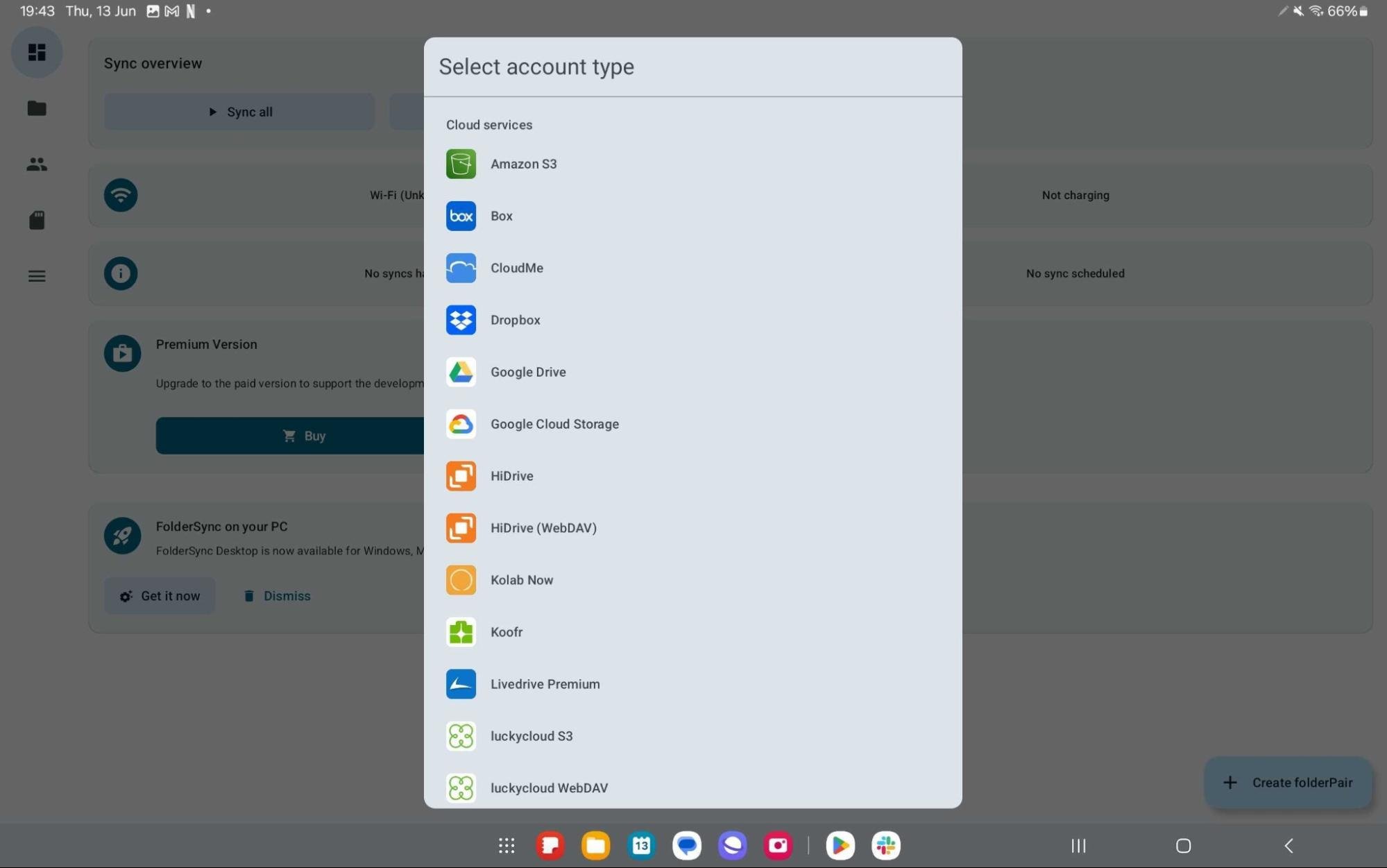Screen dimensions: 1387x868
Task: Tap the luckycloud S3 icon
Action: click(x=461, y=736)
